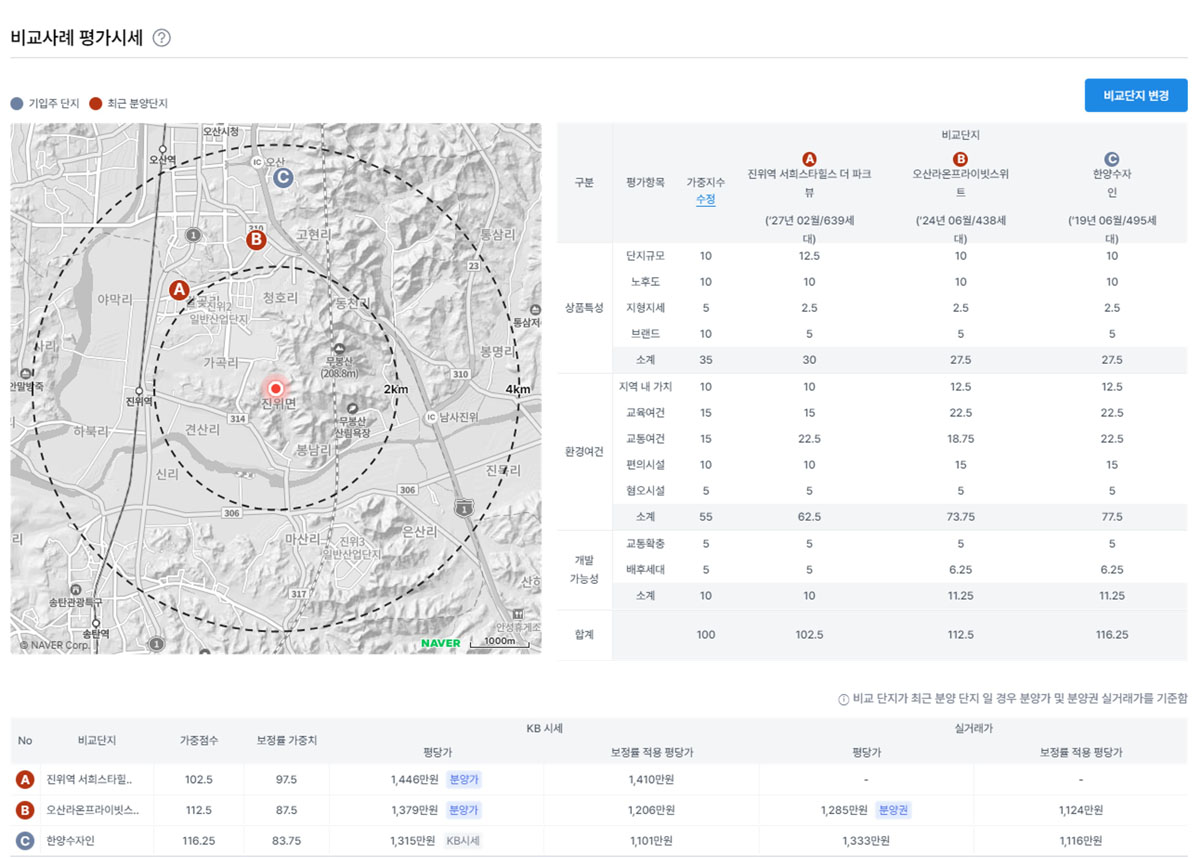Image resolution: width=1200 pixels, height=858 pixels.
Task: Click the 18.75 value in 교통여건 row
Action: pos(960,439)
